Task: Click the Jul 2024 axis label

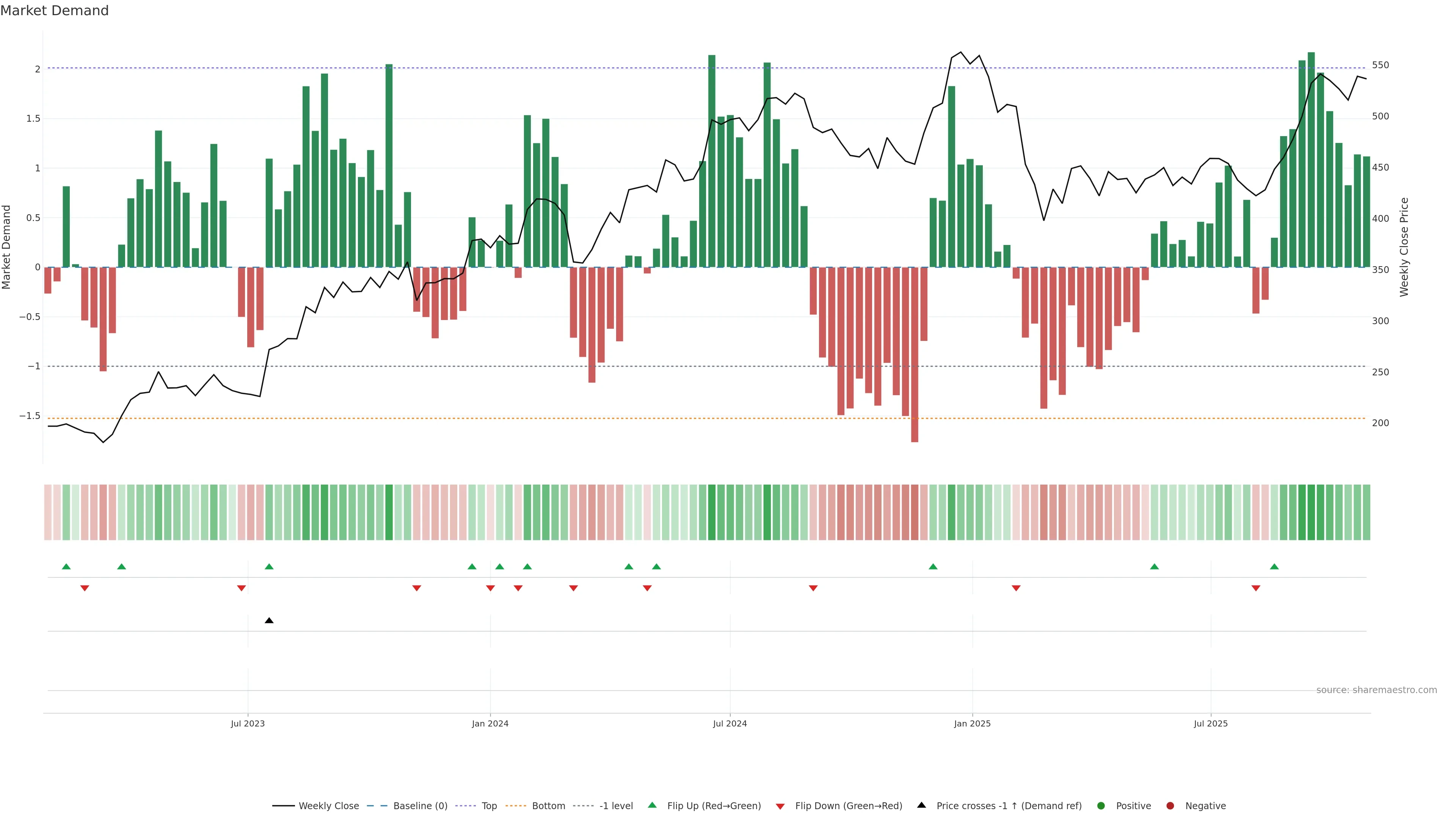Action: 730,723
